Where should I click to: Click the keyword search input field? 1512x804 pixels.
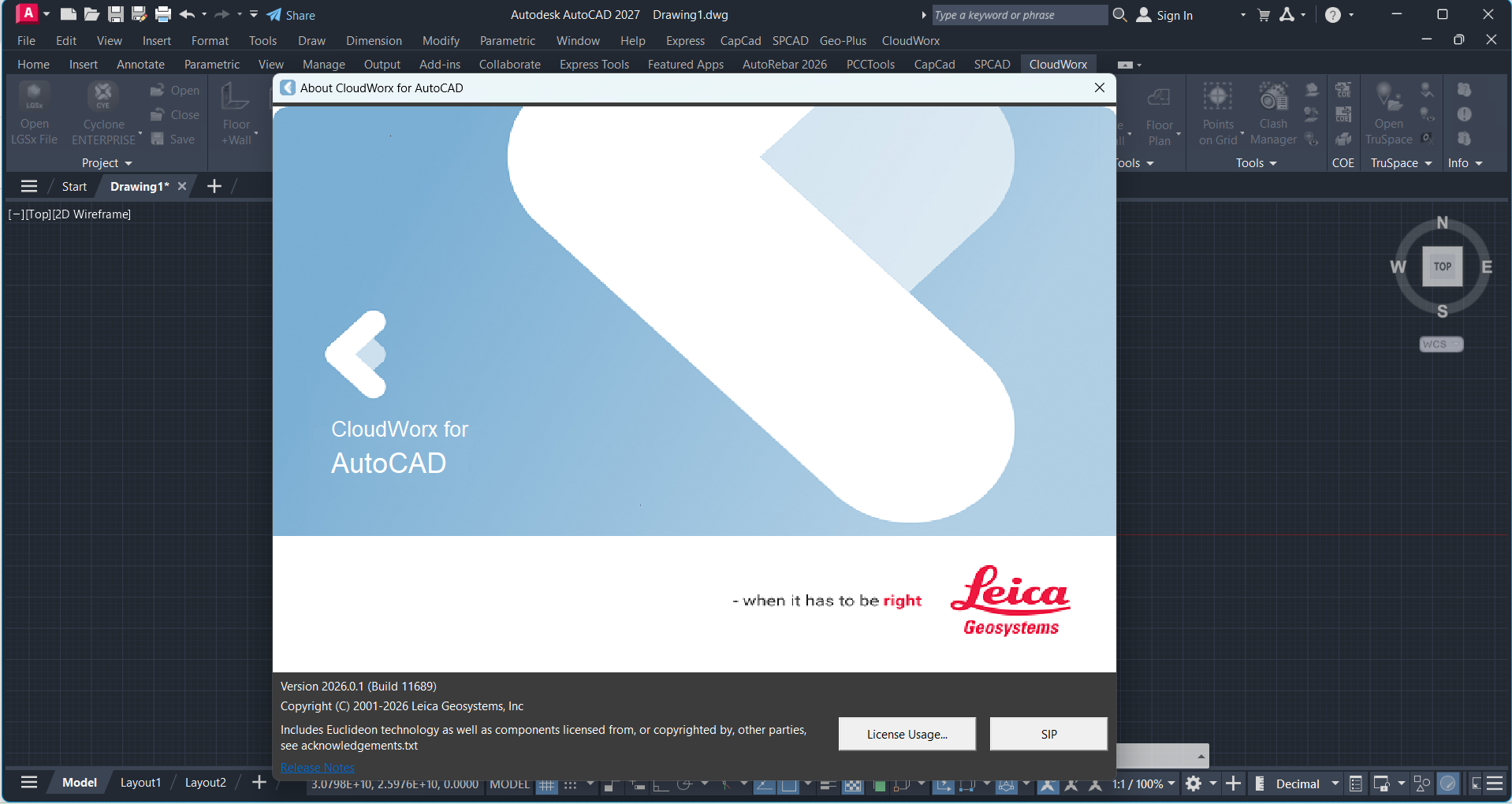[1019, 15]
